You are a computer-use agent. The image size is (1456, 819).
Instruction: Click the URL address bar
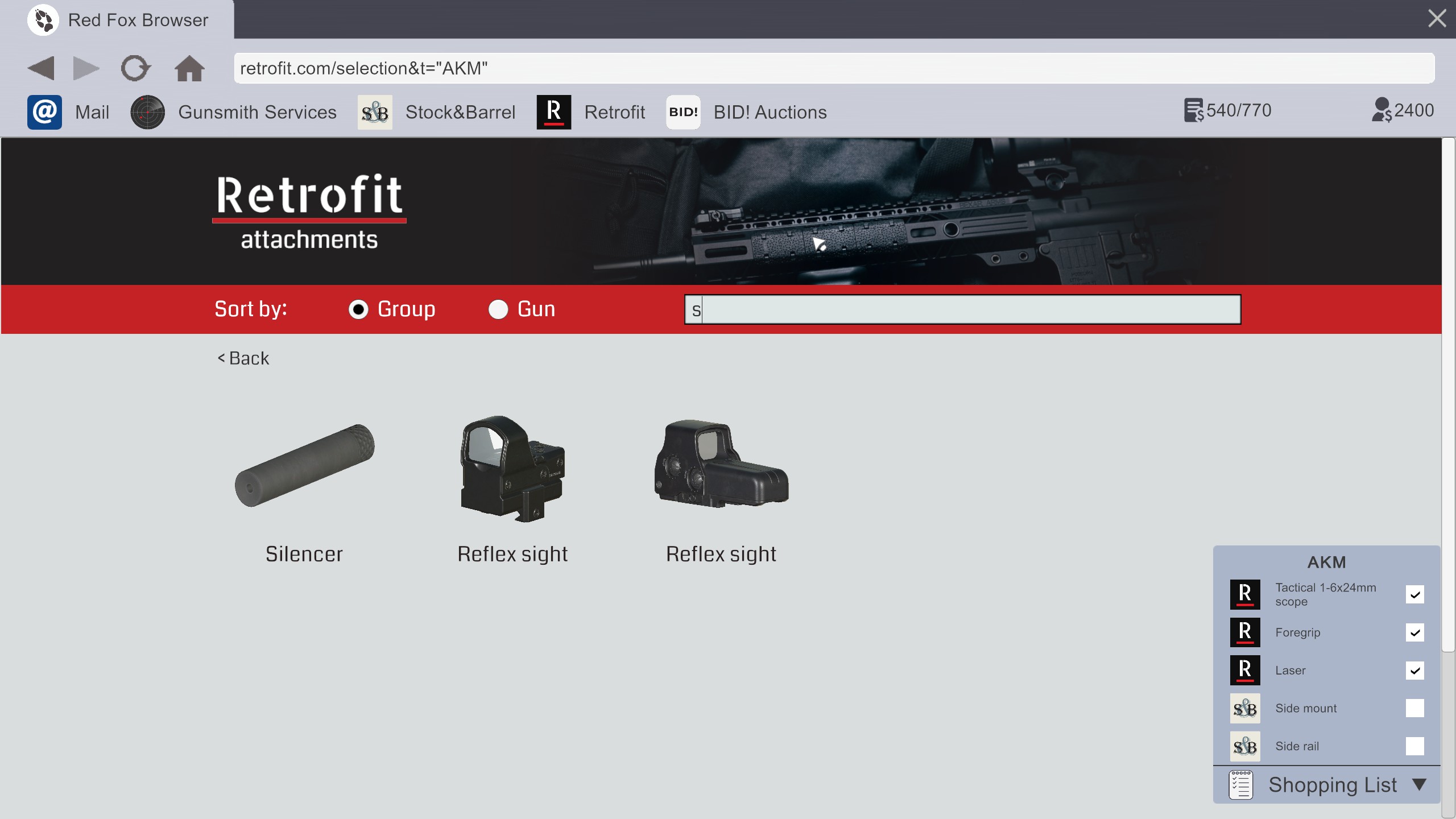point(833,68)
